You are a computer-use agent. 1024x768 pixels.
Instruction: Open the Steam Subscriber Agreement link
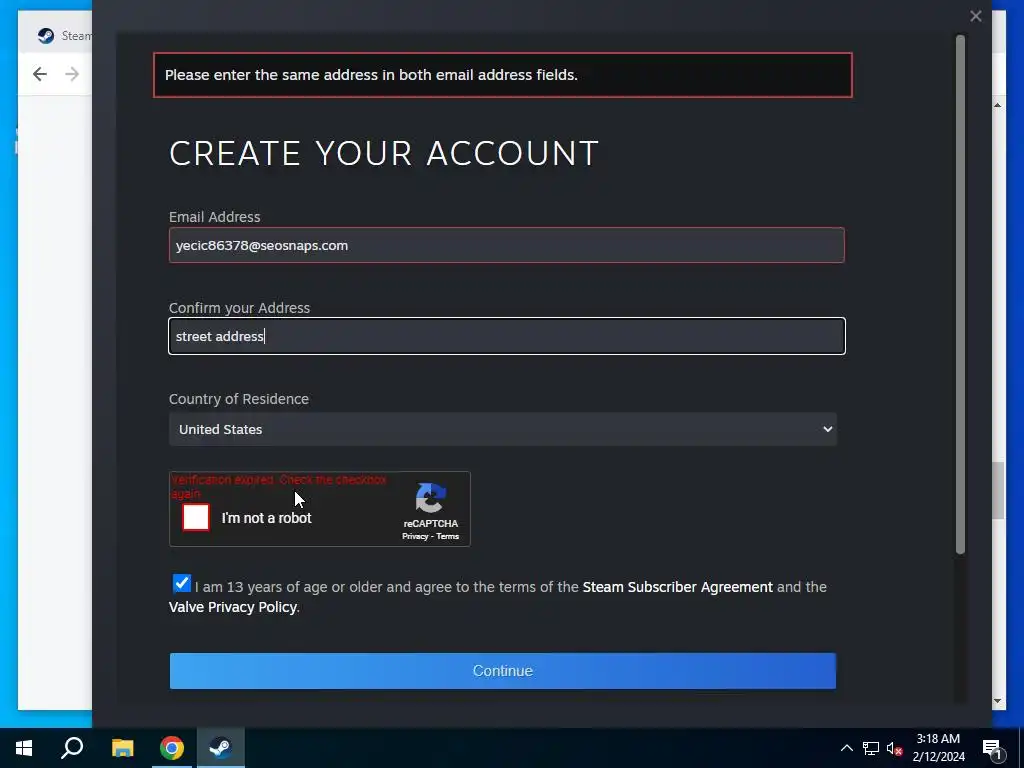(x=677, y=587)
